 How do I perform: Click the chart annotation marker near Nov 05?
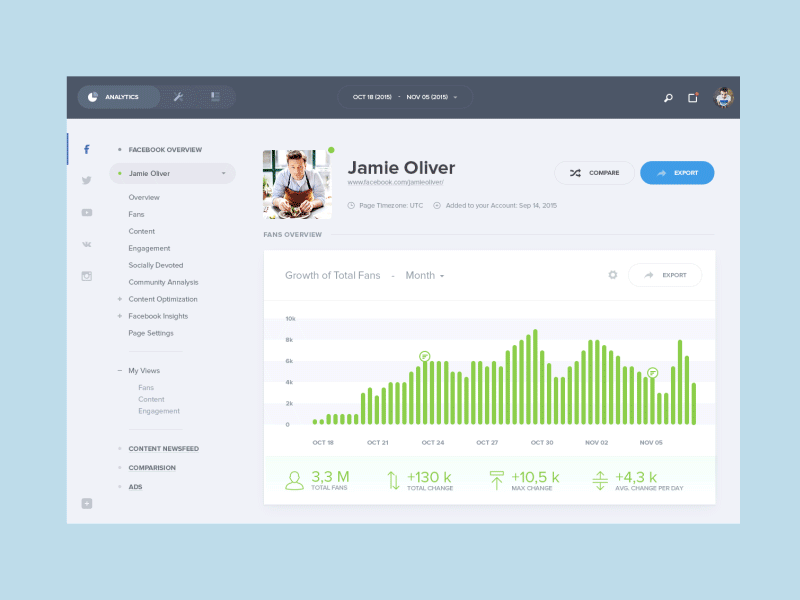pyautogui.click(x=653, y=373)
